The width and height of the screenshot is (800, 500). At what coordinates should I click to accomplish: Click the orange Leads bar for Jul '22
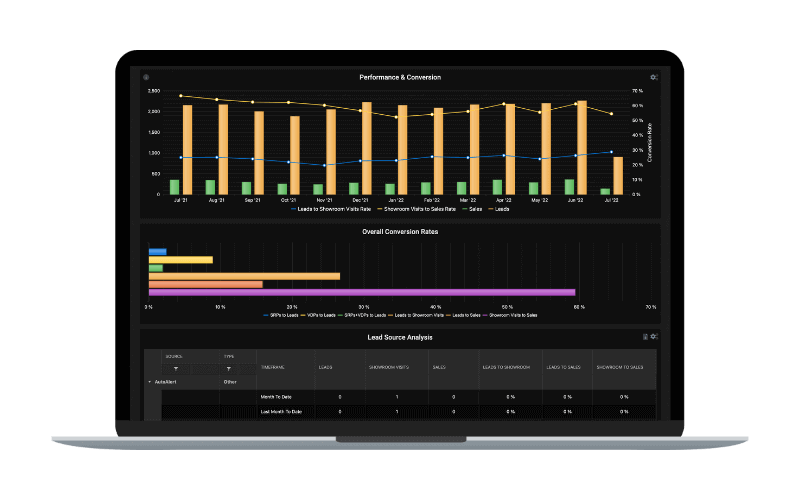click(618, 176)
